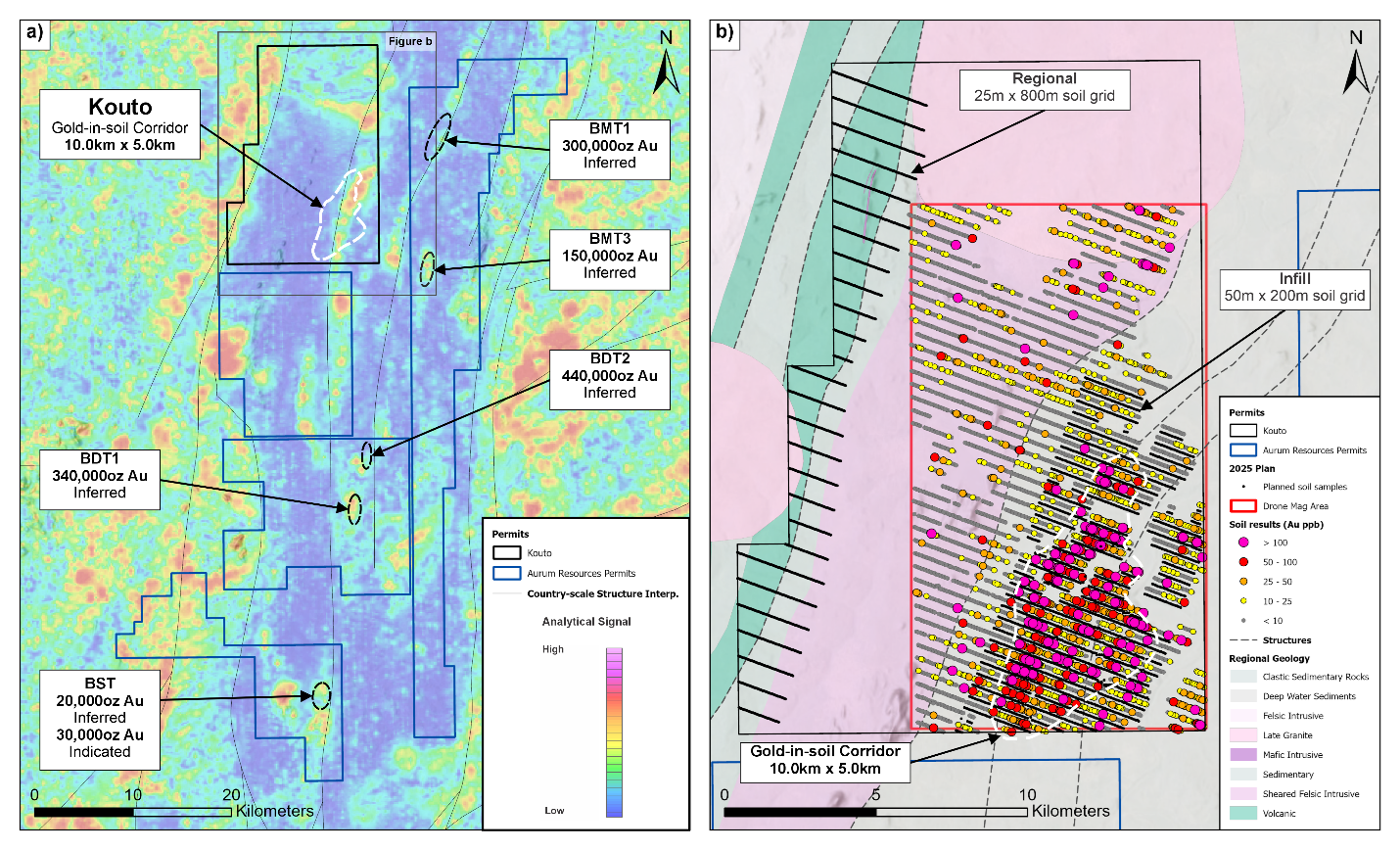
Task: Click the Regional 25m x 800m soil grid label
Action: point(1044,87)
